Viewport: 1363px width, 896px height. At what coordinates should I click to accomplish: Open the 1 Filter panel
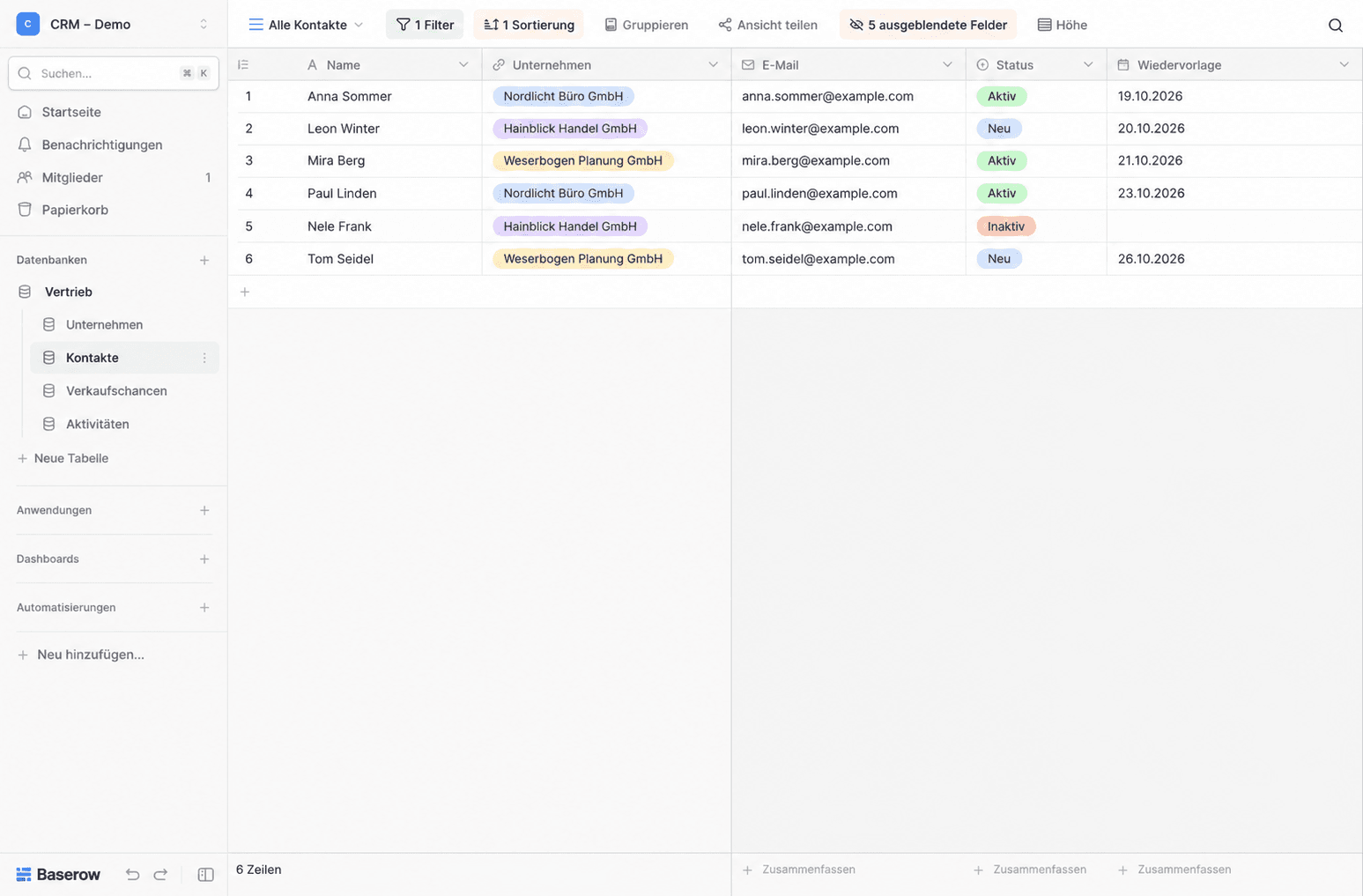pyautogui.click(x=425, y=25)
